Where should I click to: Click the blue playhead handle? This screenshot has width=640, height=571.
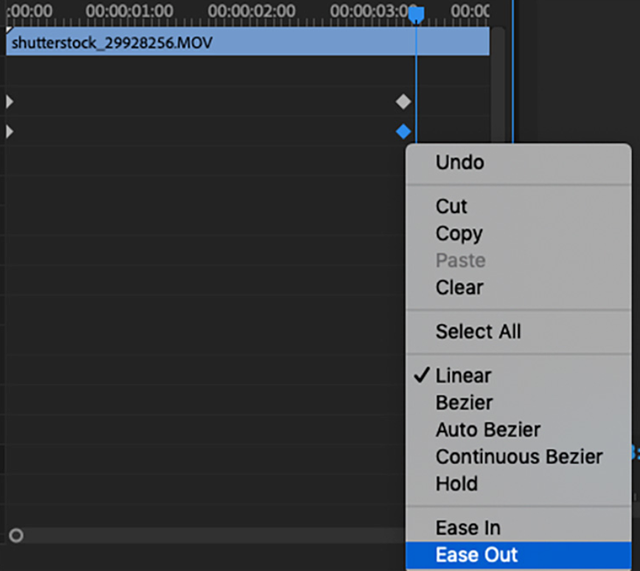tap(416, 15)
